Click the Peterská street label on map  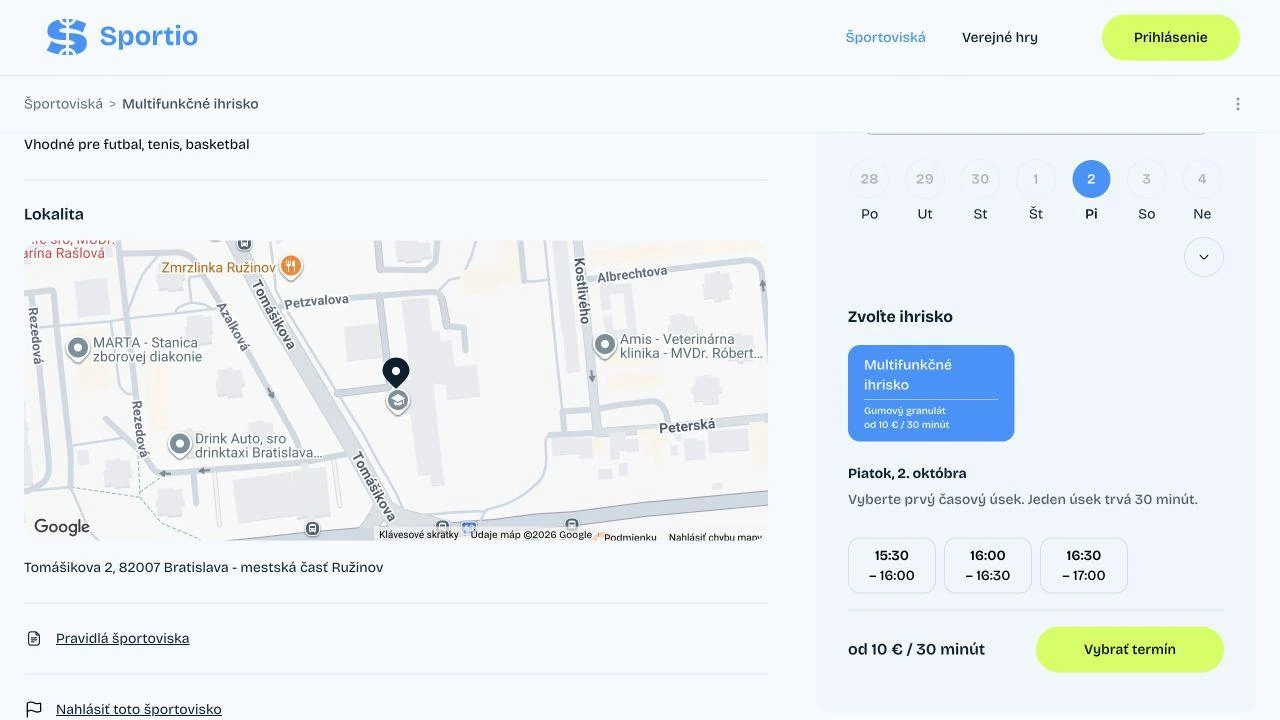pyautogui.click(x=687, y=427)
